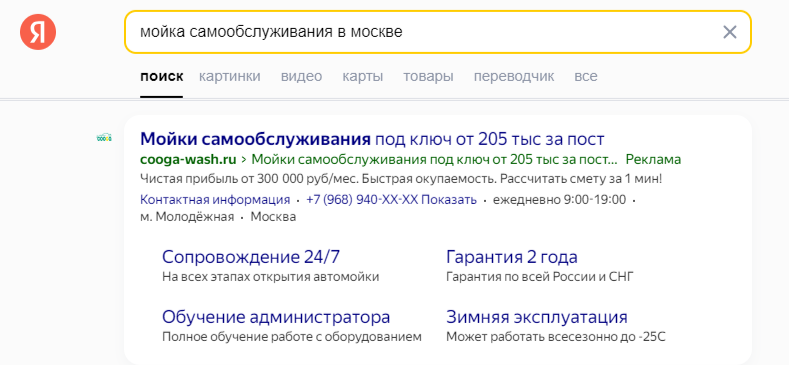Click the Реклама label
The height and width of the screenshot is (365, 789).
click(x=653, y=160)
